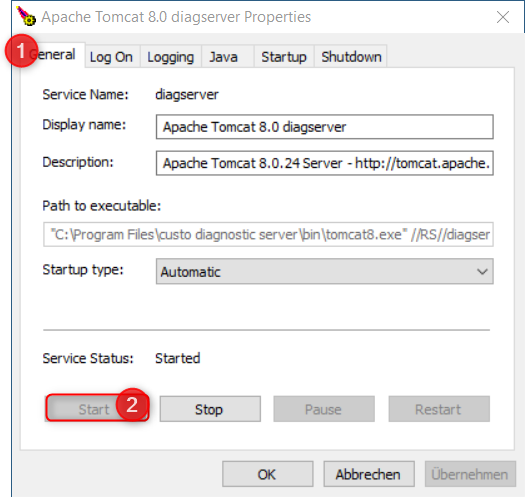Close the Tomcat Properties dialog

tap(503, 17)
